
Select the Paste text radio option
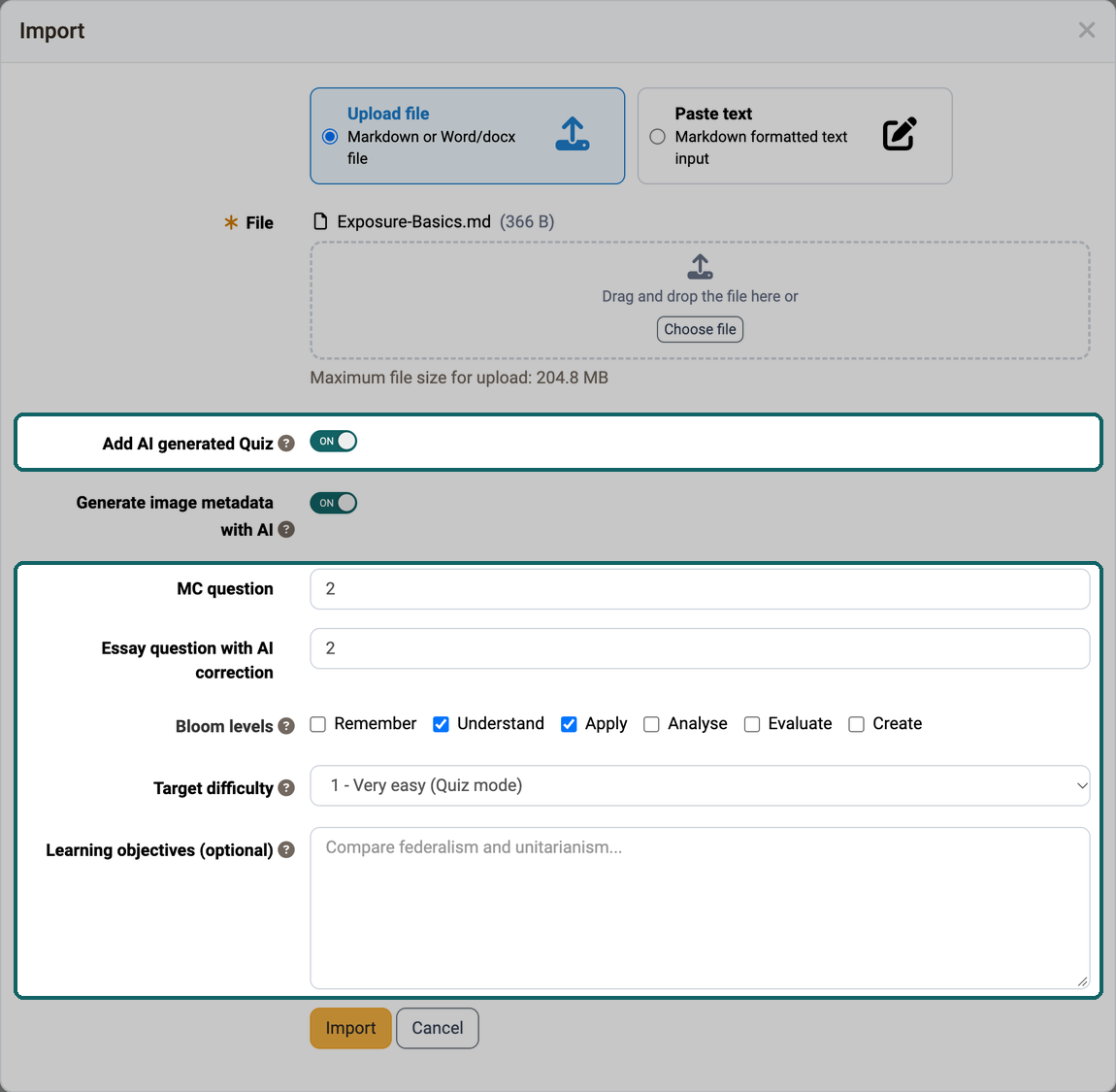(657, 136)
